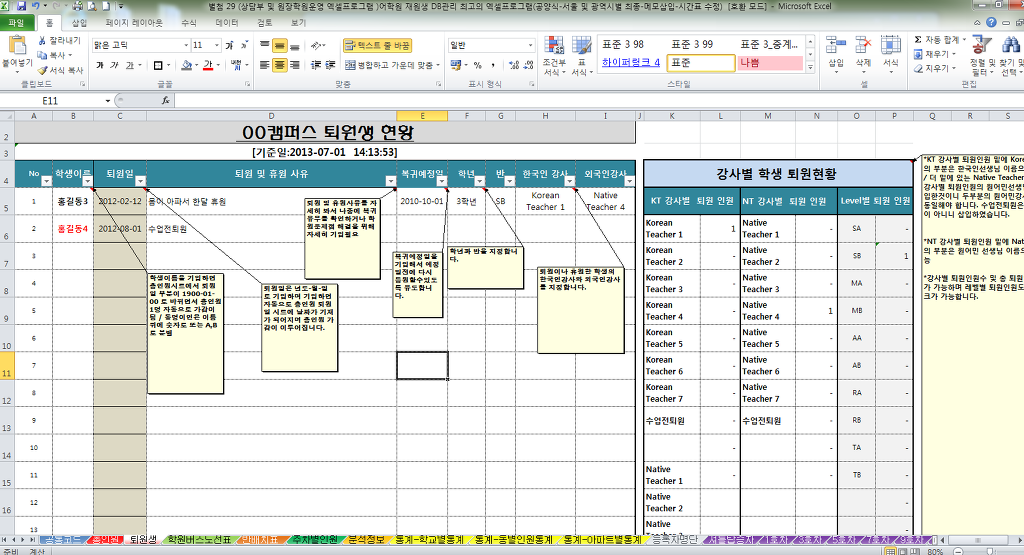Switch to the 페이지 레이아웃 ribbon tab
Screen dimensions: 1024x555
(134, 22)
